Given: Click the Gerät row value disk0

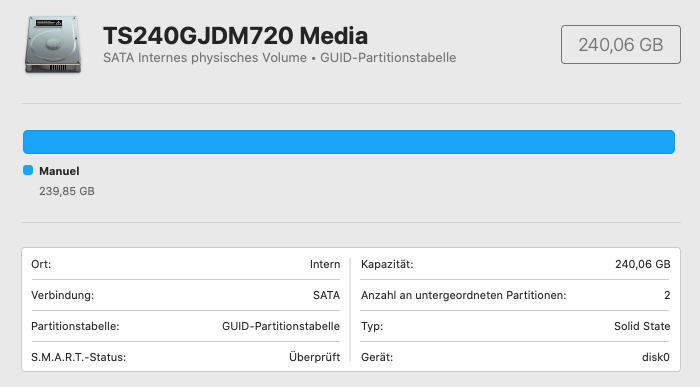Looking at the screenshot, I should 656,357.
